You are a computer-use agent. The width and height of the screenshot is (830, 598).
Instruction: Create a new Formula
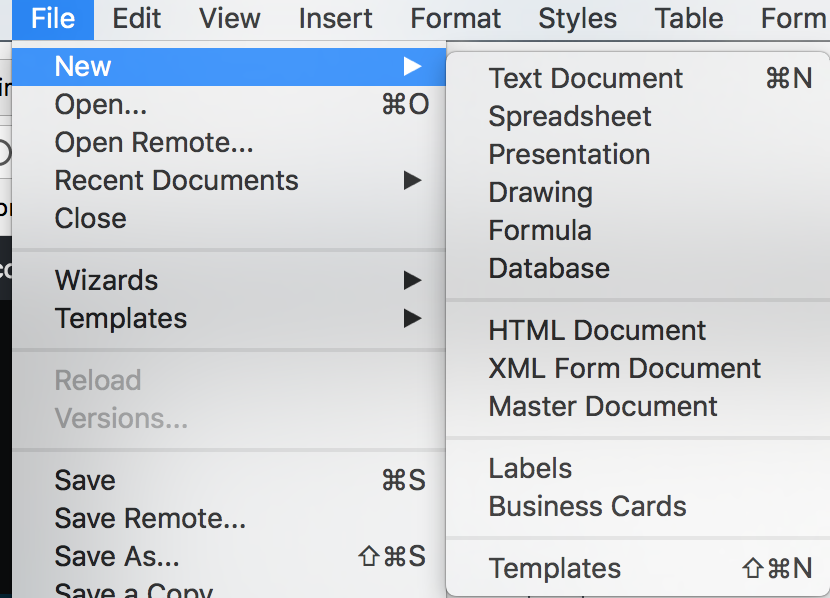pyautogui.click(x=638, y=231)
